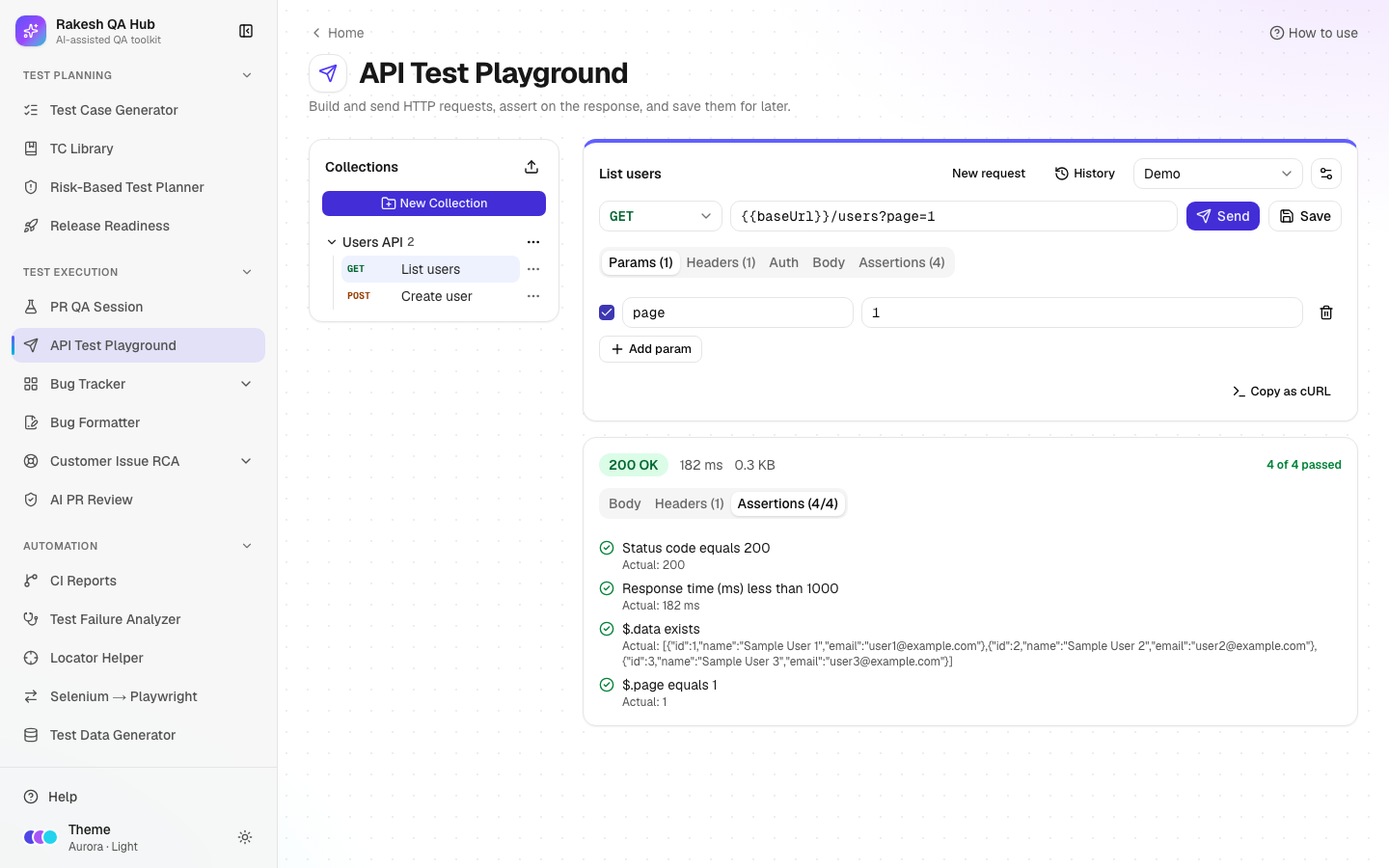This screenshot has height=868, width=1389.
Task: Go to Risk-Based Test Planner
Action: point(138,187)
